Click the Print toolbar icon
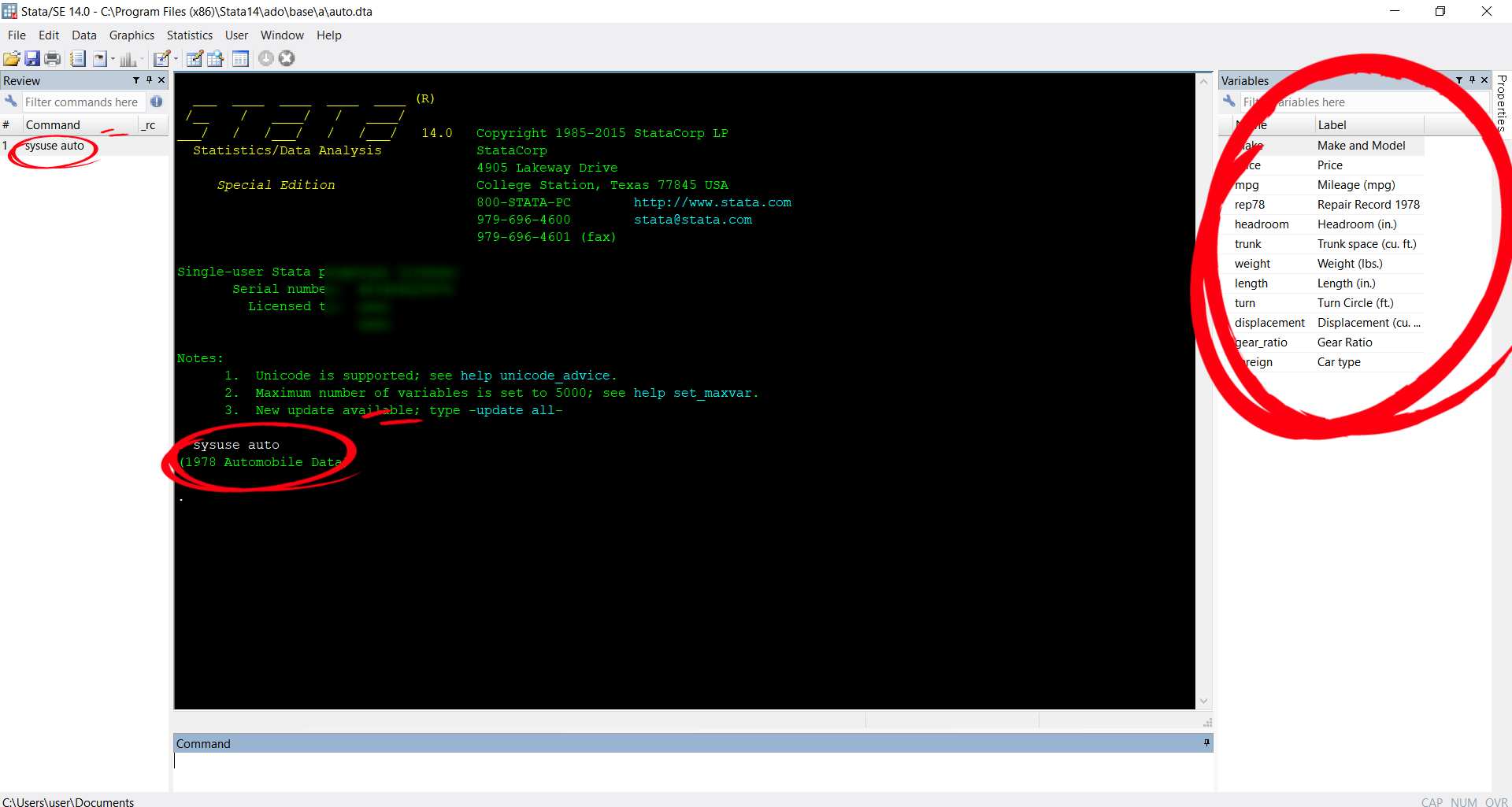 [x=53, y=58]
